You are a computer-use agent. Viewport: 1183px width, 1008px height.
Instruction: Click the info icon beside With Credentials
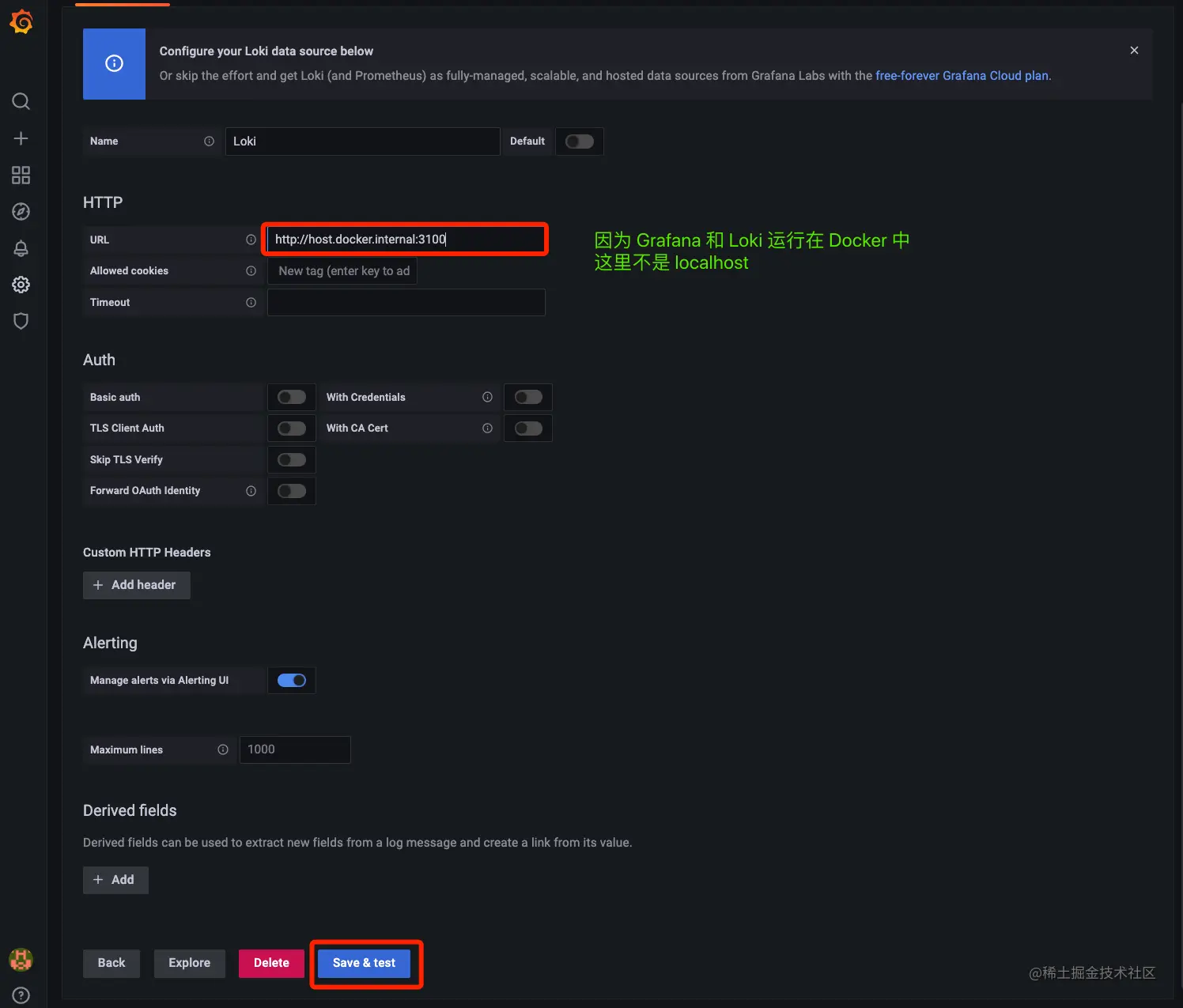point(487,397)
